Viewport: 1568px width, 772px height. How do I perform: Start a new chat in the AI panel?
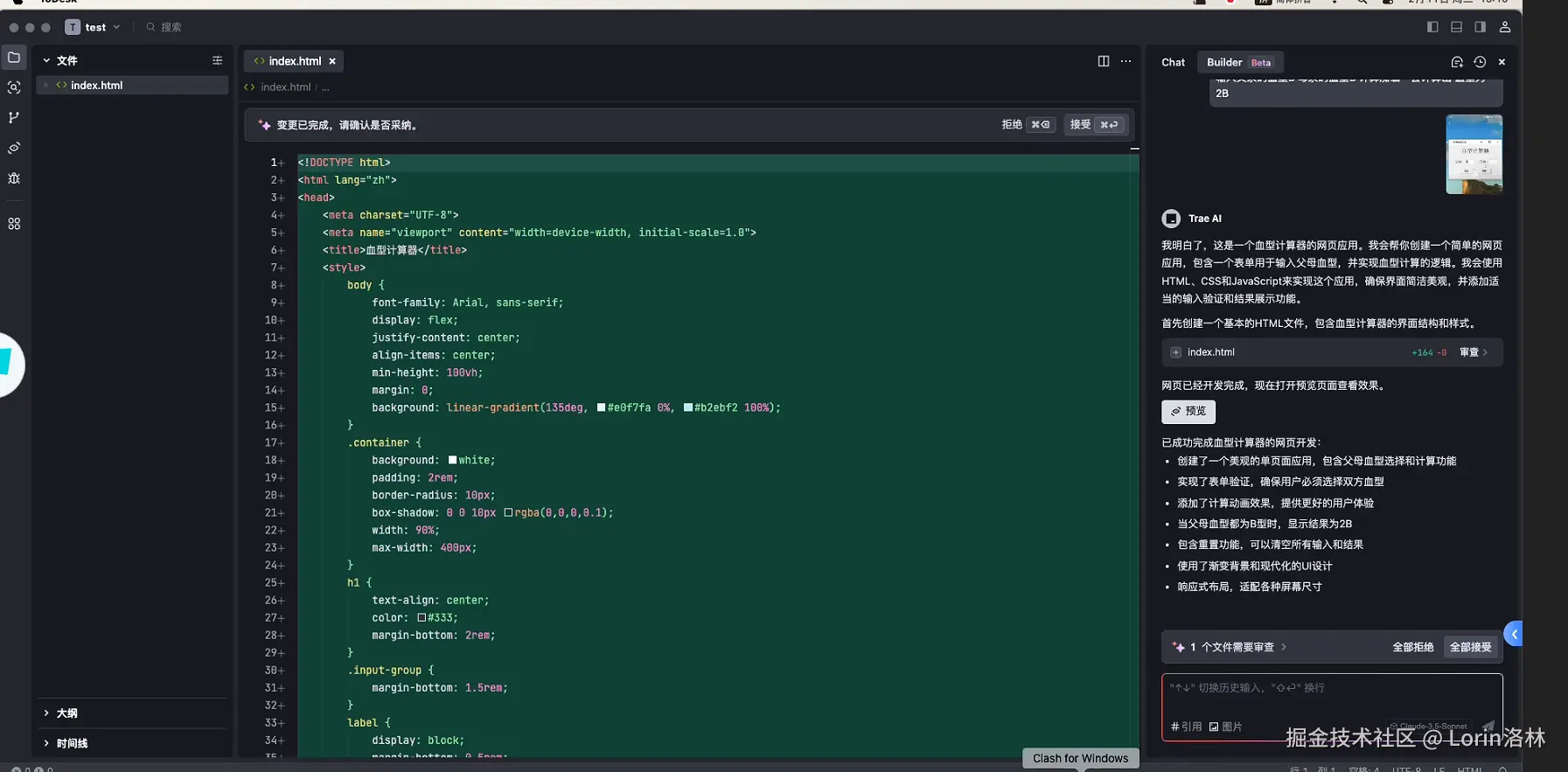pyautogui.click(x=1457, y=62)
